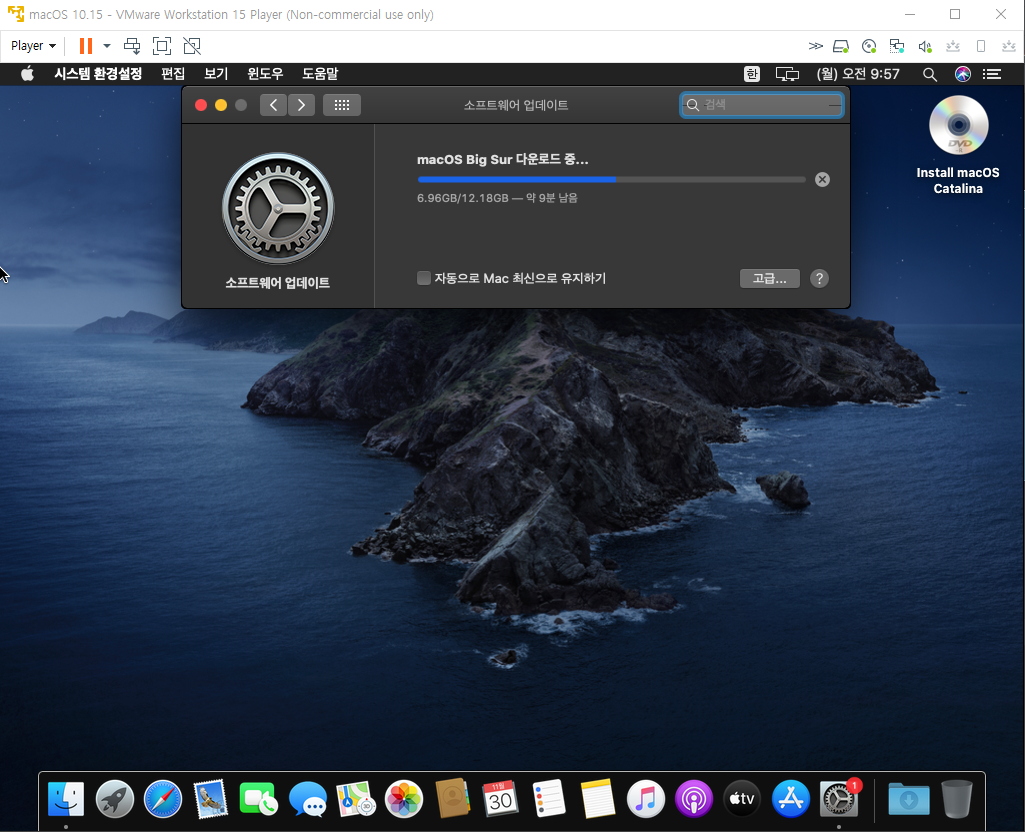Cancel the Big Sur download
The height and width of the screenshot is (832, 1025).
[x=822, y=179]
